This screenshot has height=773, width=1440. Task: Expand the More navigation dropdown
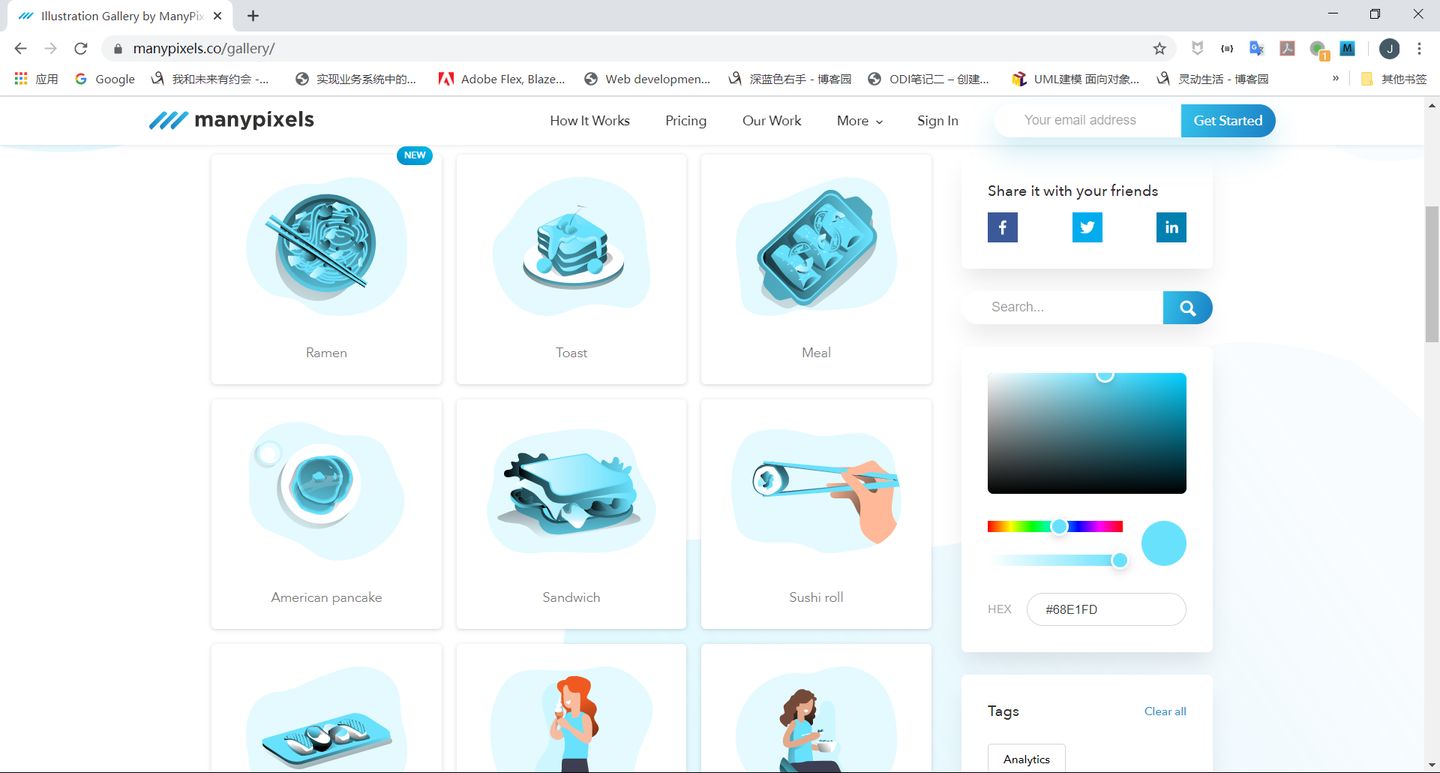point(860,121)
